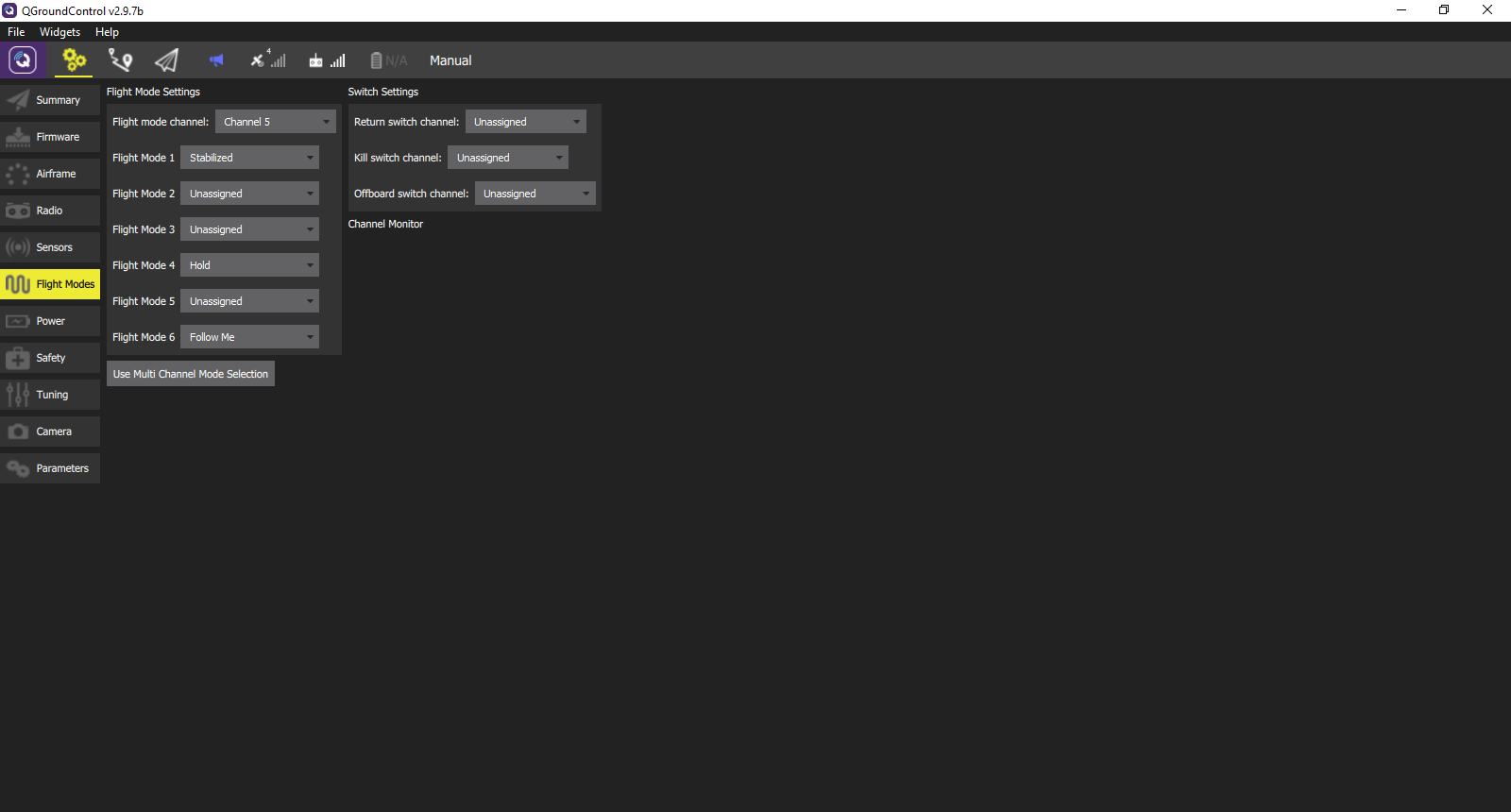Viewport: 1511px width, 812px height.
Task: Click the QGroundControl application logo icon
Action: (23, 60)
